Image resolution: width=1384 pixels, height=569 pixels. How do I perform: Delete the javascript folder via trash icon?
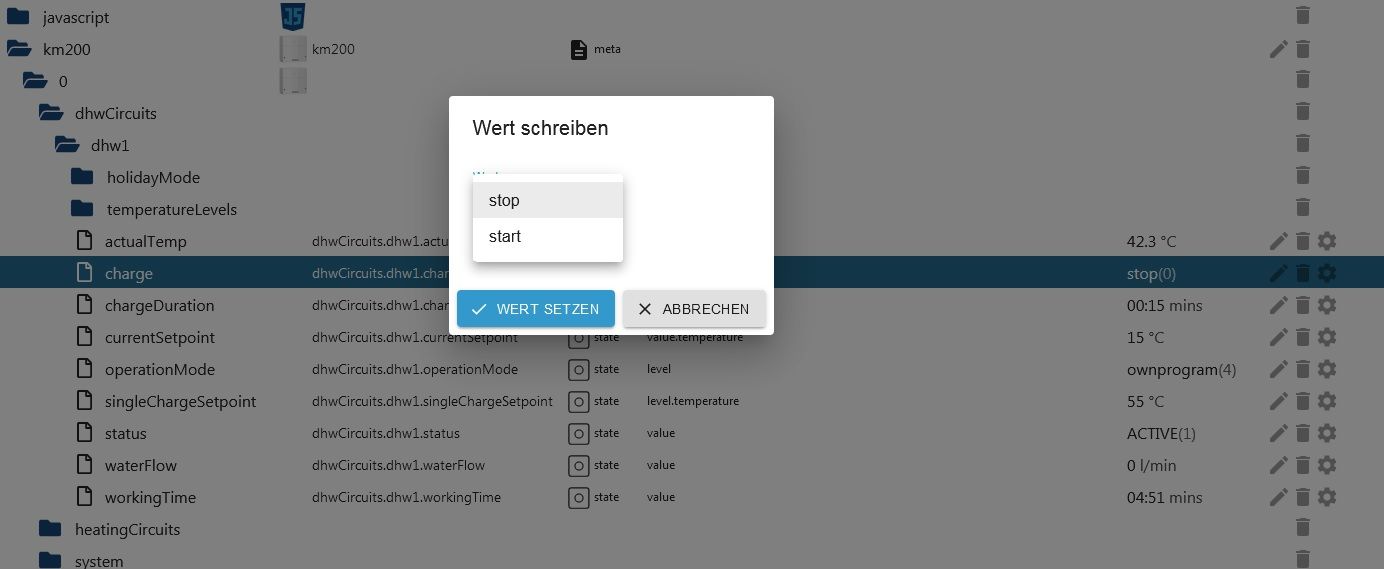pos(1302,16)
